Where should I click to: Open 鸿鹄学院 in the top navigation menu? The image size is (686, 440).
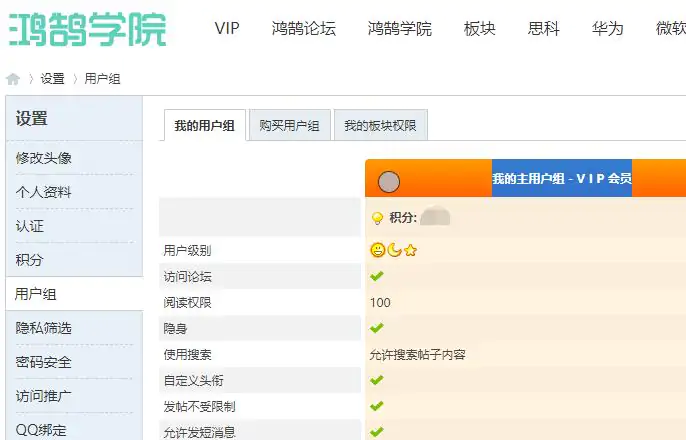(x=399, y=29)
